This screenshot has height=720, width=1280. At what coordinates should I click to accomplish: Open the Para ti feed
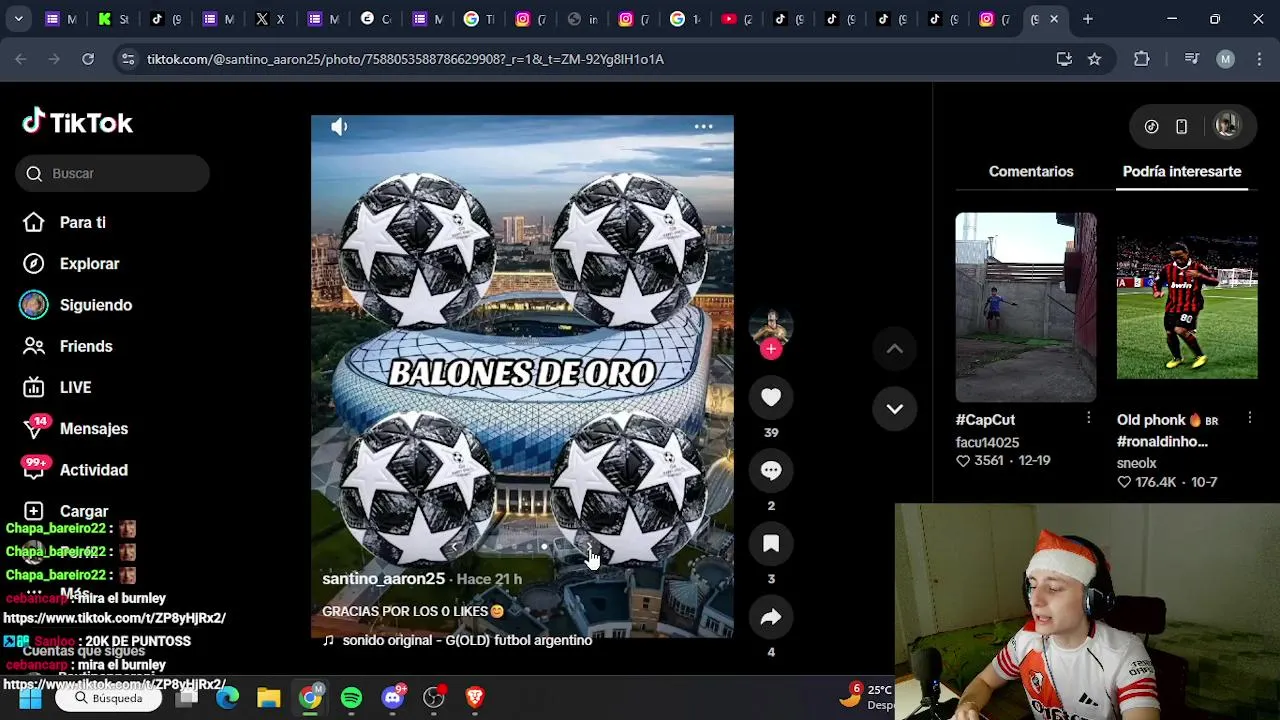82,222
